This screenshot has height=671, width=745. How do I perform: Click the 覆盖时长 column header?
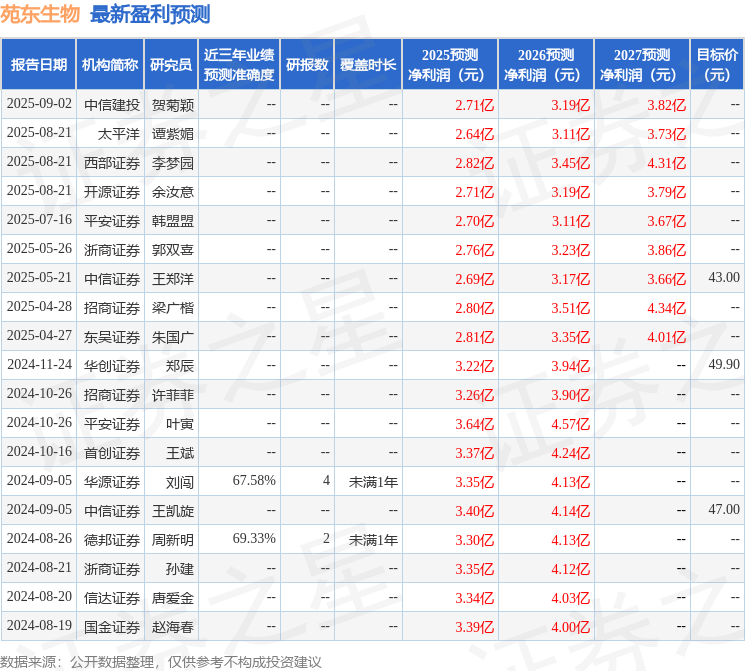(368, 65)
